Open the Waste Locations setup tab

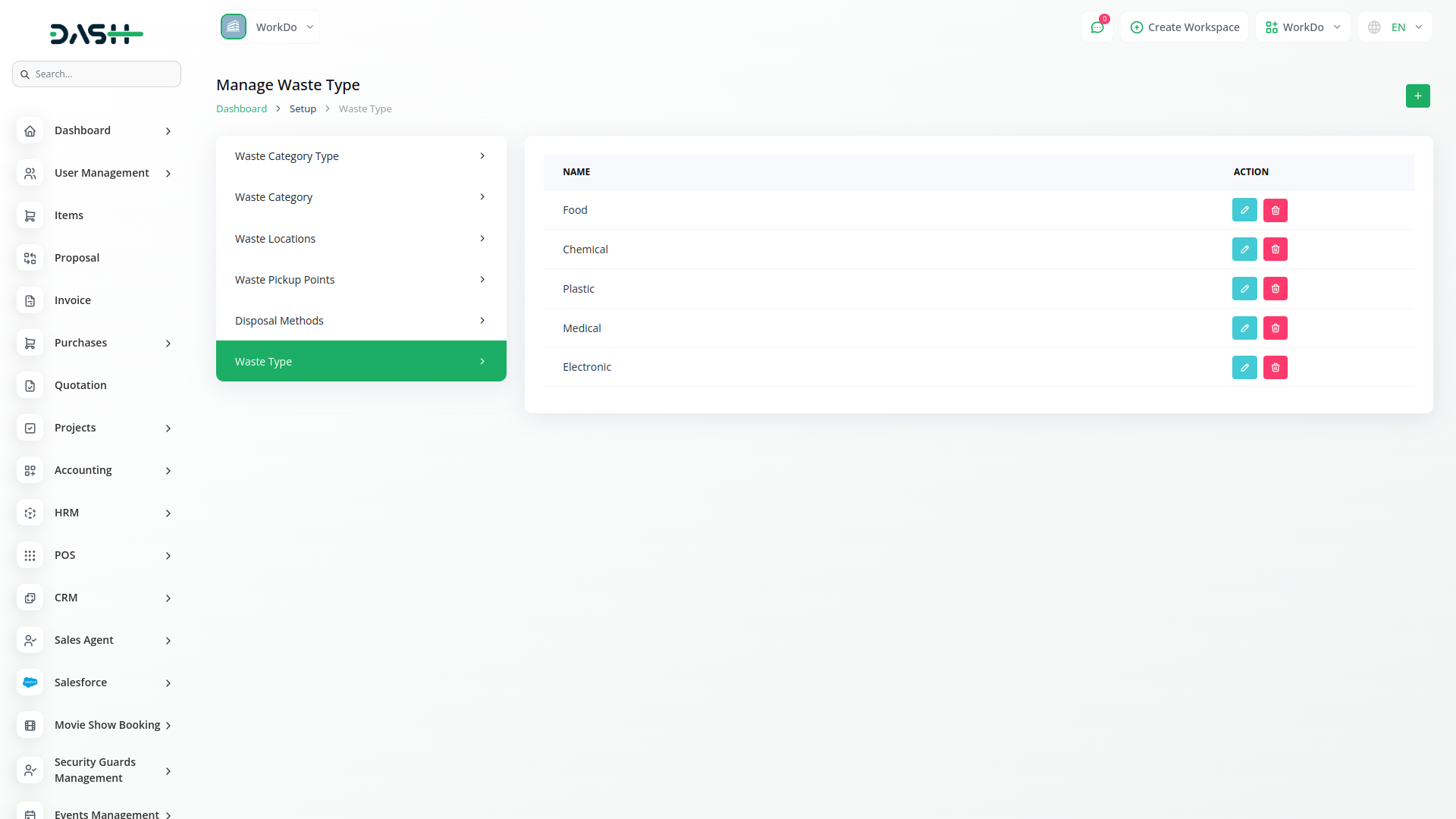point(361,239)
